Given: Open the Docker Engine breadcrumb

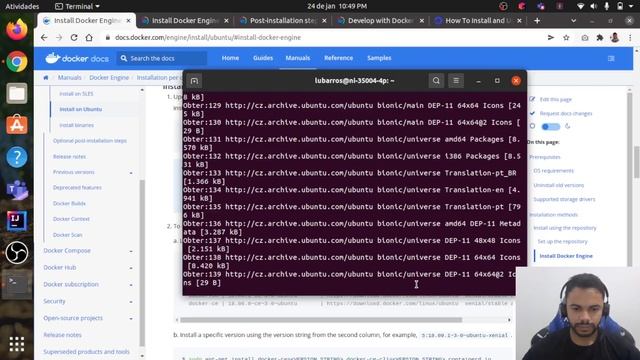Looking at the screenshot, I should [x=109, y=78].
